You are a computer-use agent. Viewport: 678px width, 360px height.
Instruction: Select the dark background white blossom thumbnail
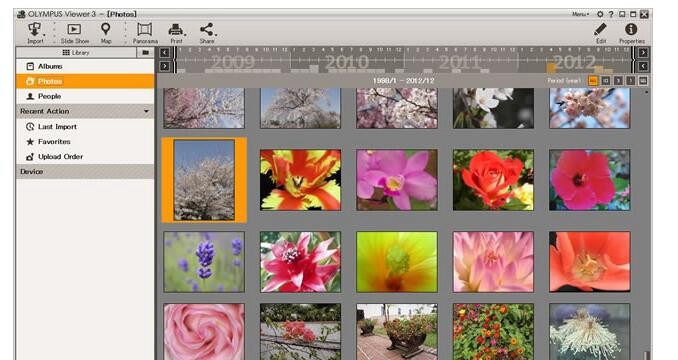pos(493,108)
